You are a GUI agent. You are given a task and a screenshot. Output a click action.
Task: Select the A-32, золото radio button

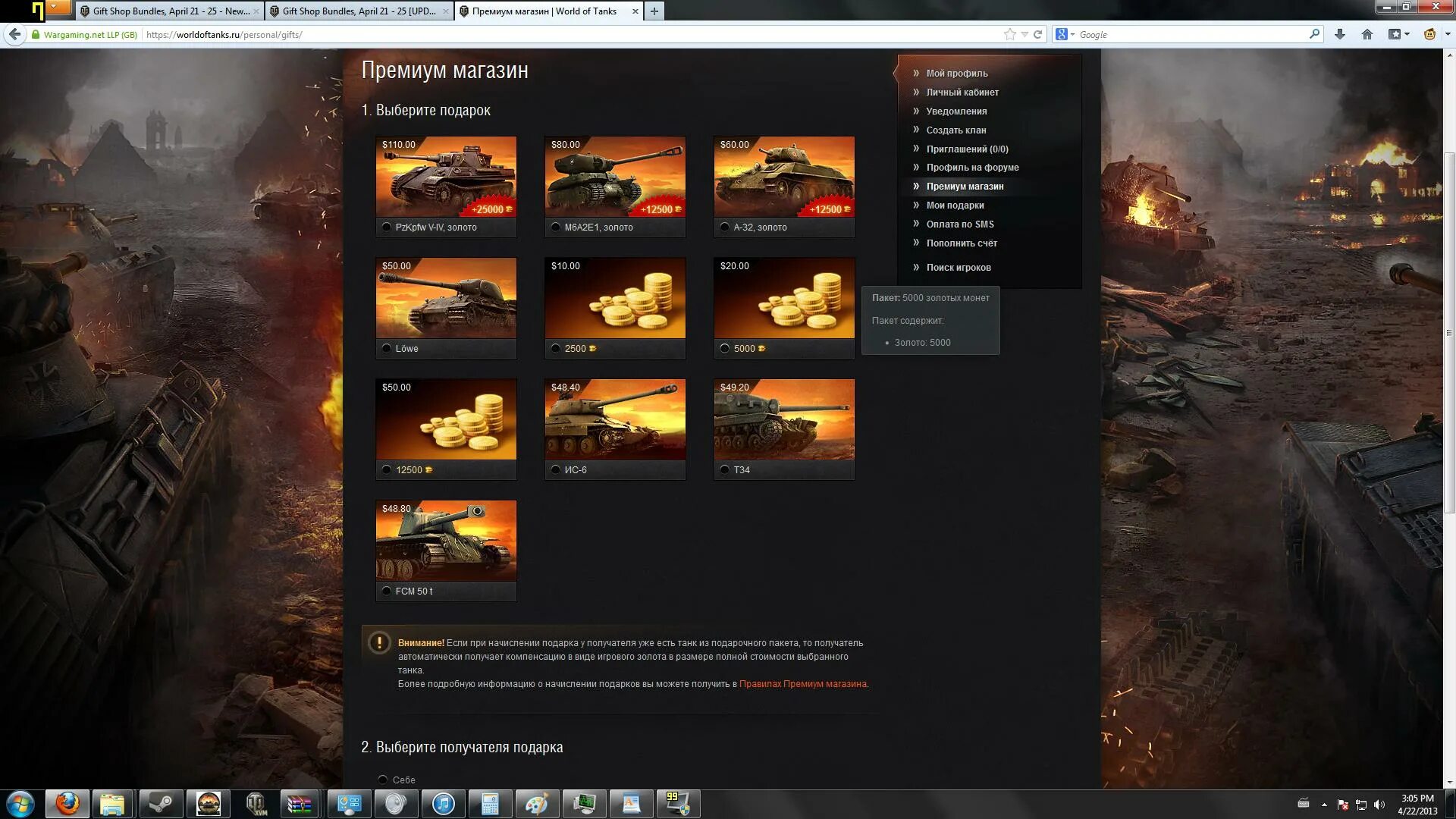point(725,227)
